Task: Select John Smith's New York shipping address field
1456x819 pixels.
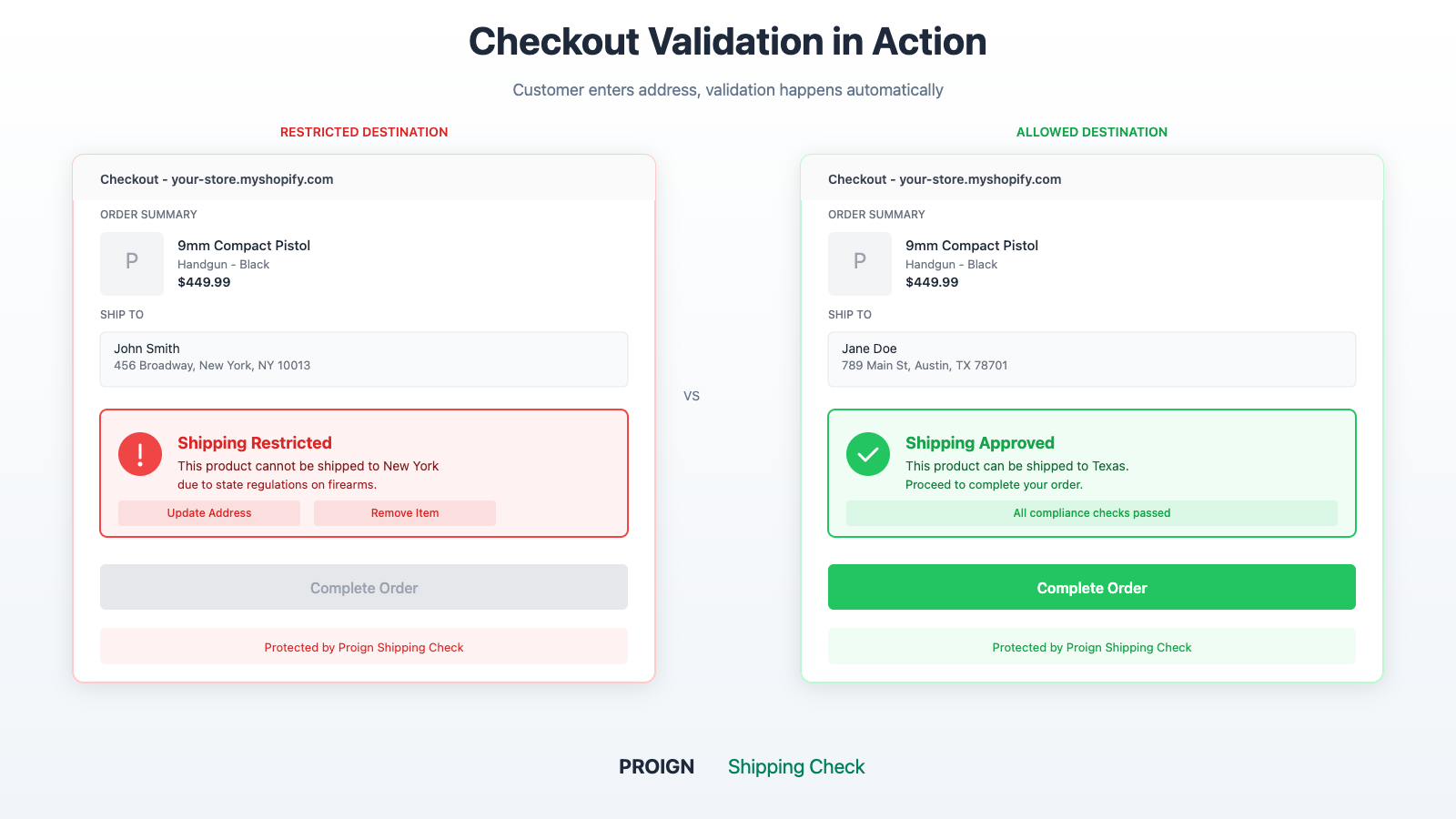Action: tap(363, 359)
